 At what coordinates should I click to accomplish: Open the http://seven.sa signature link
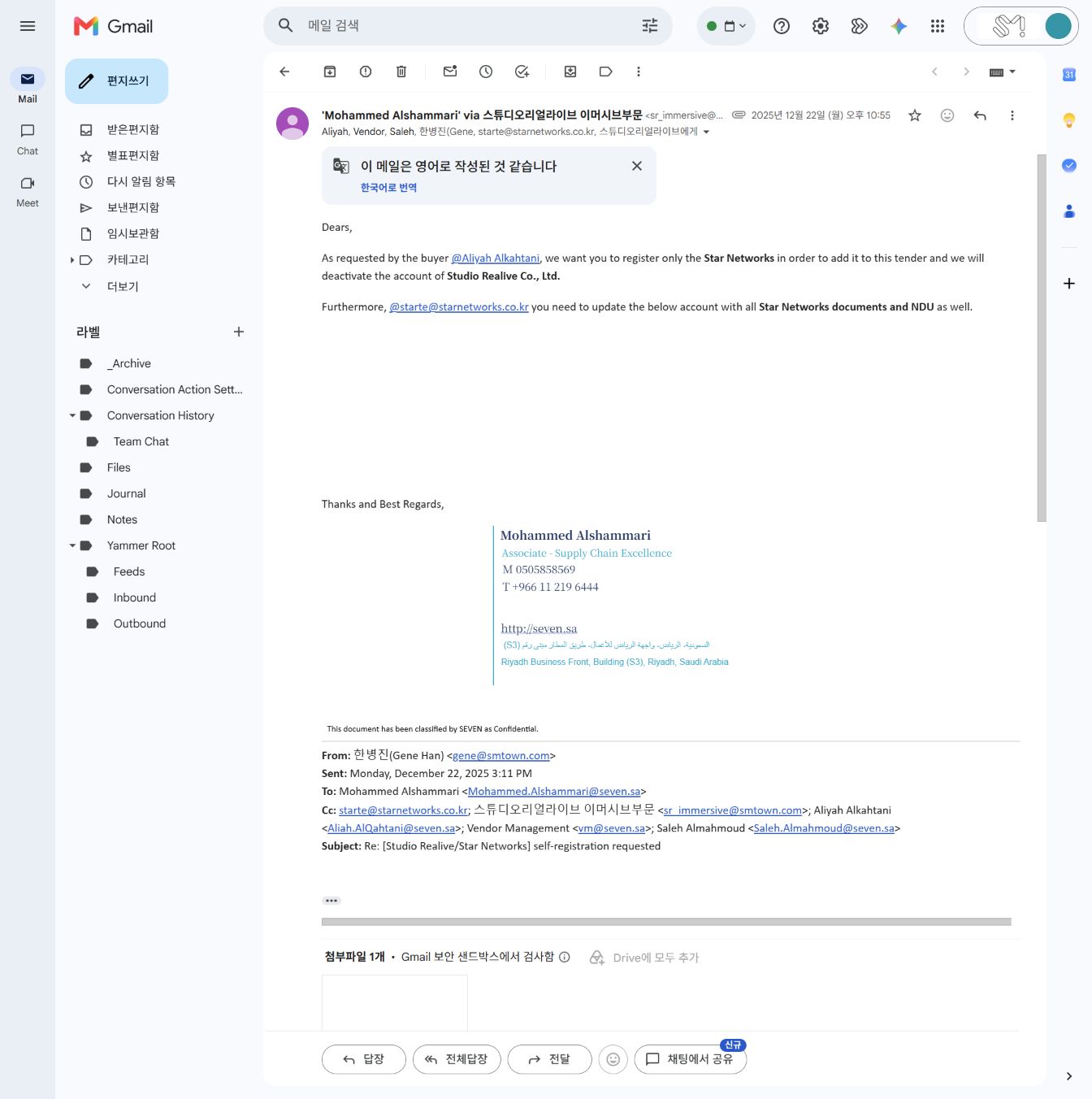(x=539, y=628)
